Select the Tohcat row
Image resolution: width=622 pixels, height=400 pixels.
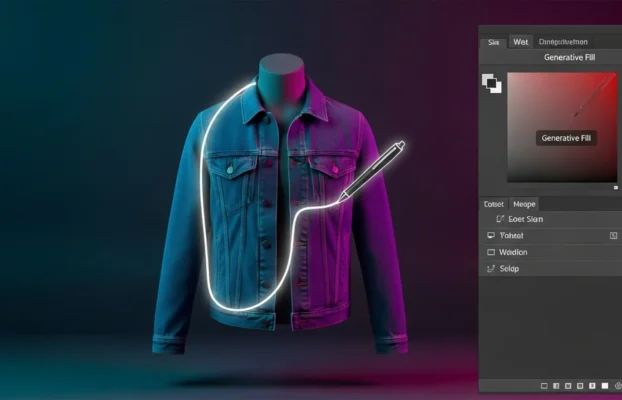(x=551, y=236)
